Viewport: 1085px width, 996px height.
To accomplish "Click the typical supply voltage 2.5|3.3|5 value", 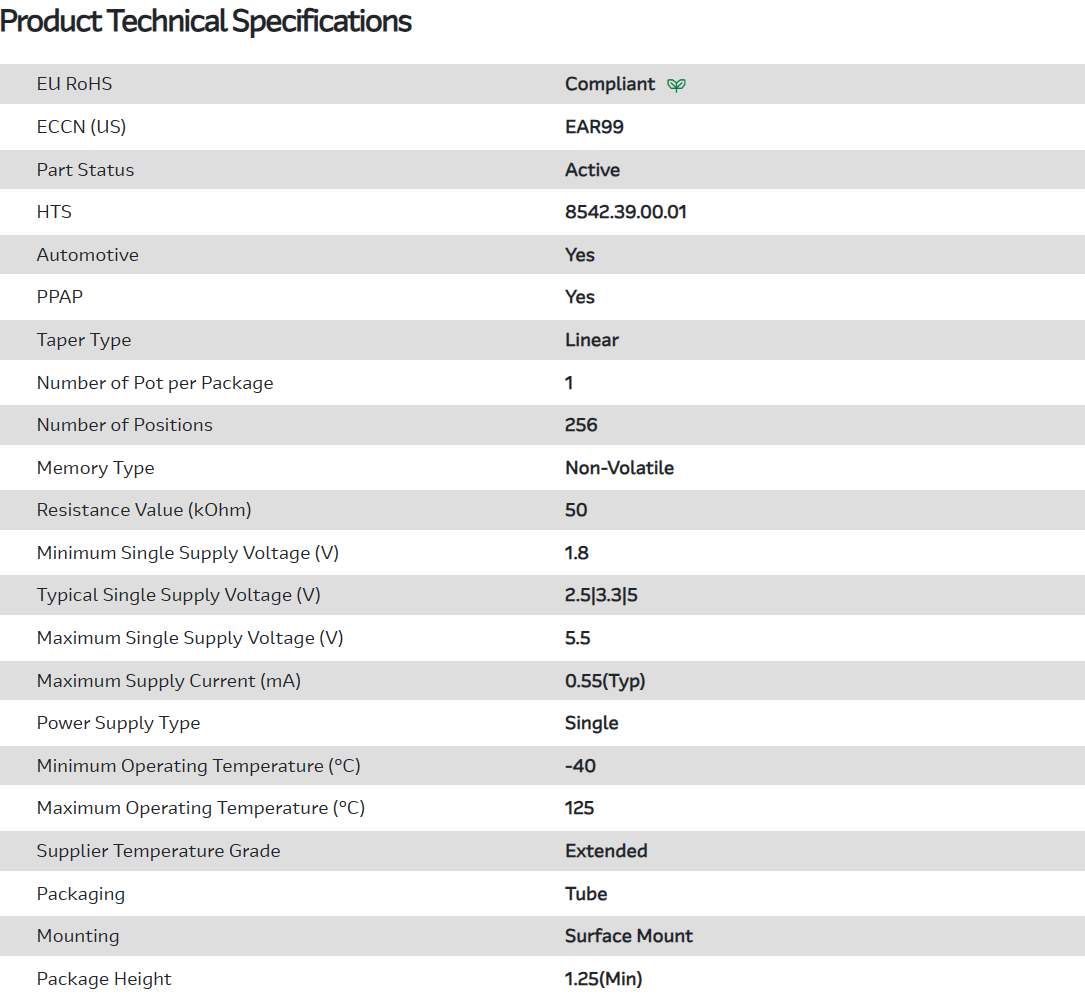I will 601,595.
